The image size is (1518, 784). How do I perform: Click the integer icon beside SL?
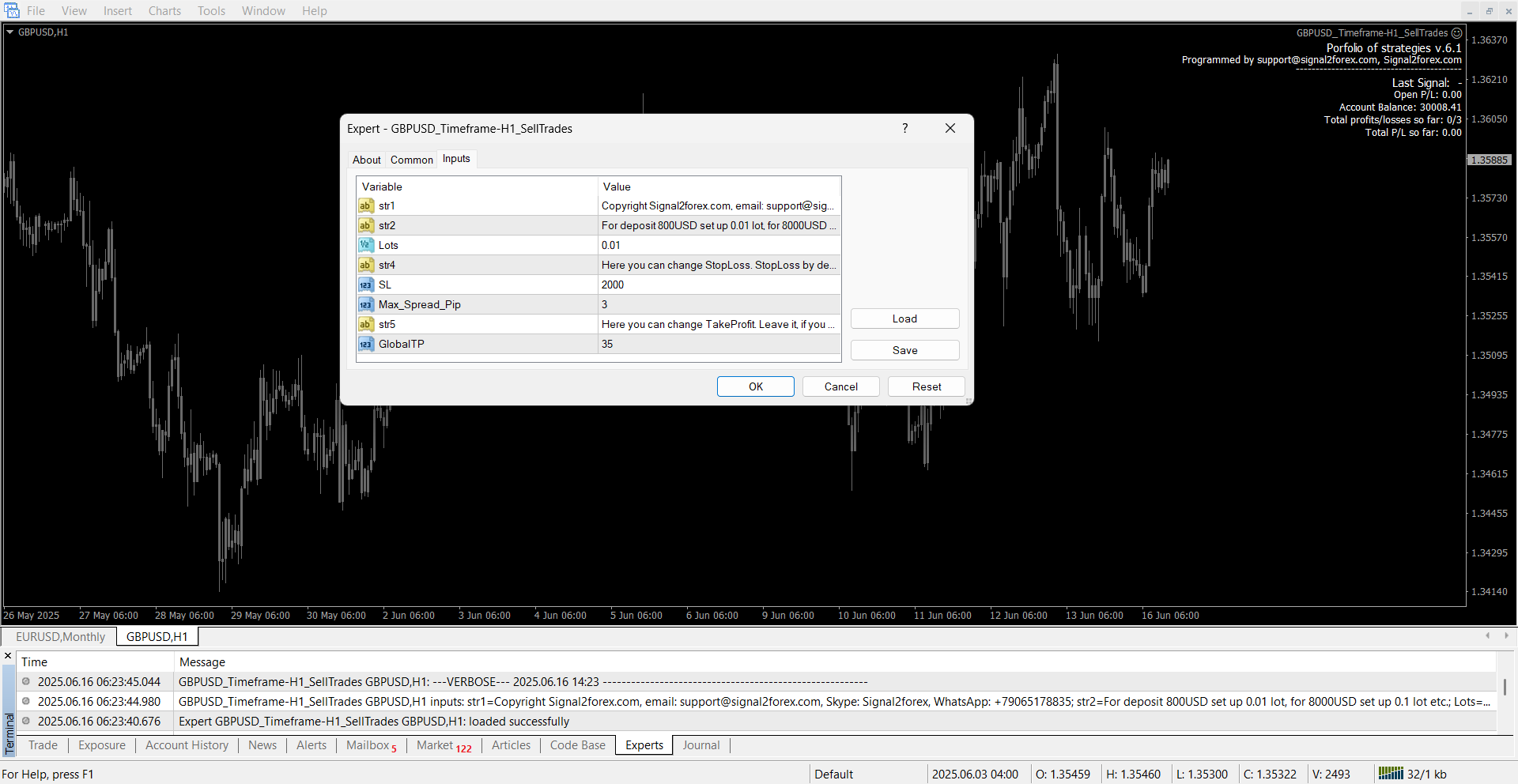[365, 285]
